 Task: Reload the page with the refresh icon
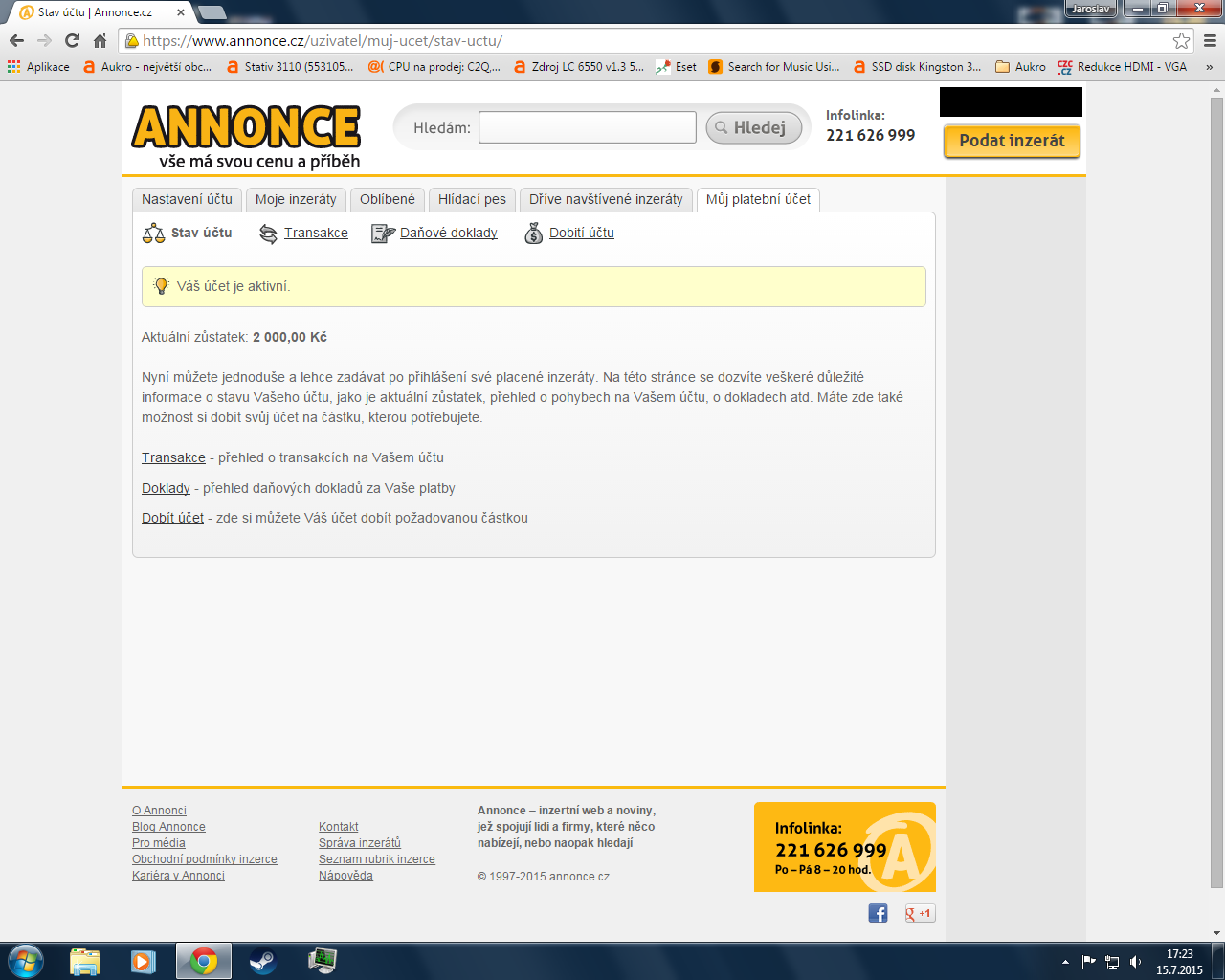[72, 41]
